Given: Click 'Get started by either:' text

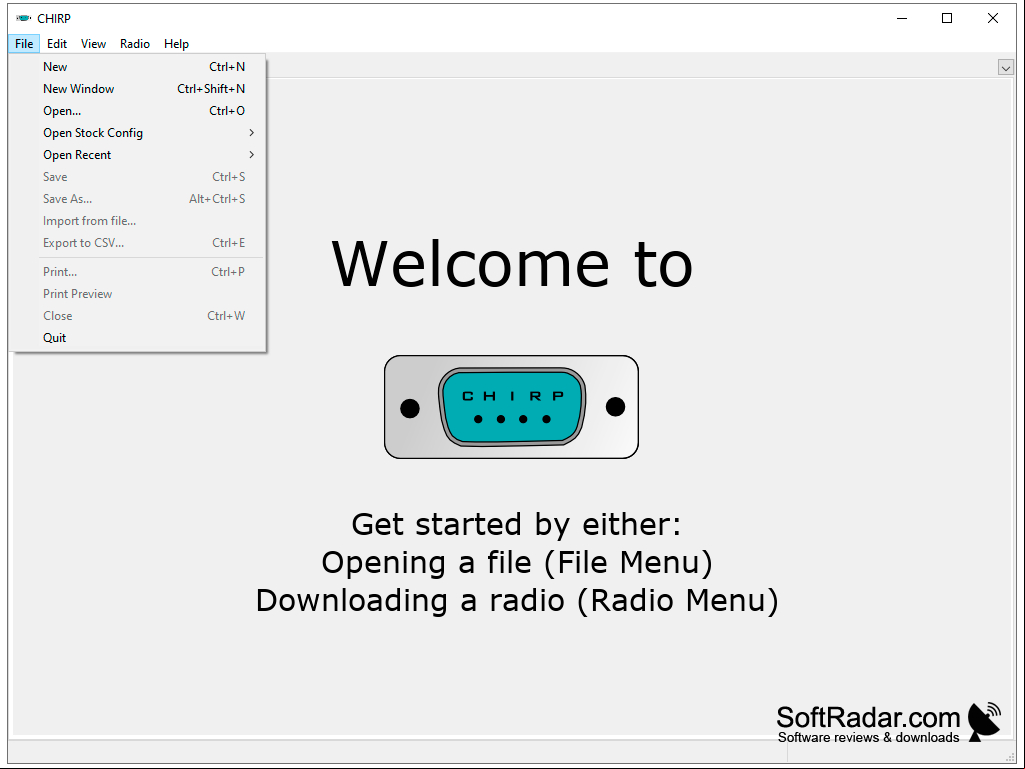Looking at the screenshot, I should pyautogui.click(x=516, y=524).
